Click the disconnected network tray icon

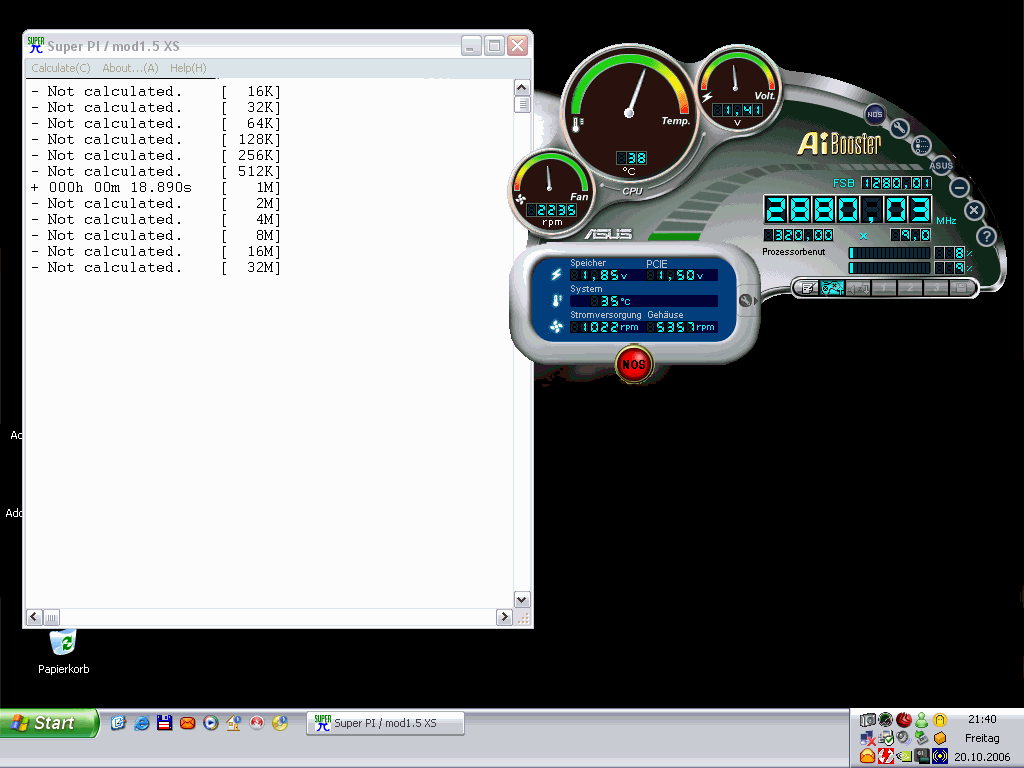point(867,738)
